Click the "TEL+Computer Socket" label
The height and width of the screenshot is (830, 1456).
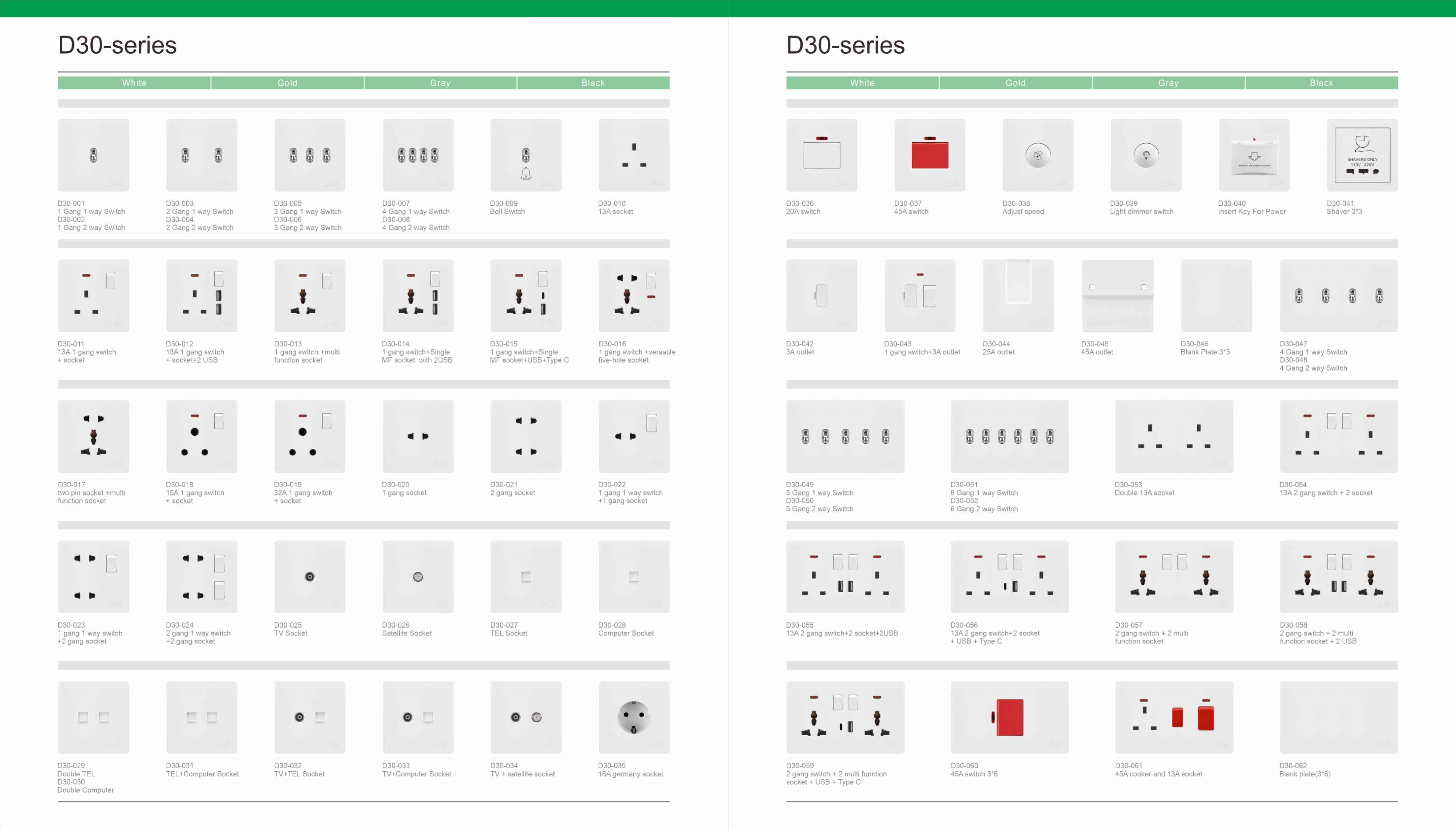pos(202,774)
